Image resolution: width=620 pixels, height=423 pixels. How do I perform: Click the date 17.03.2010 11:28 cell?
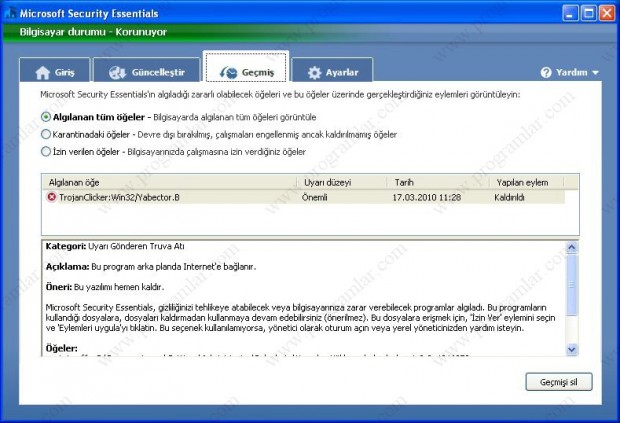click(x=427, y=197)
